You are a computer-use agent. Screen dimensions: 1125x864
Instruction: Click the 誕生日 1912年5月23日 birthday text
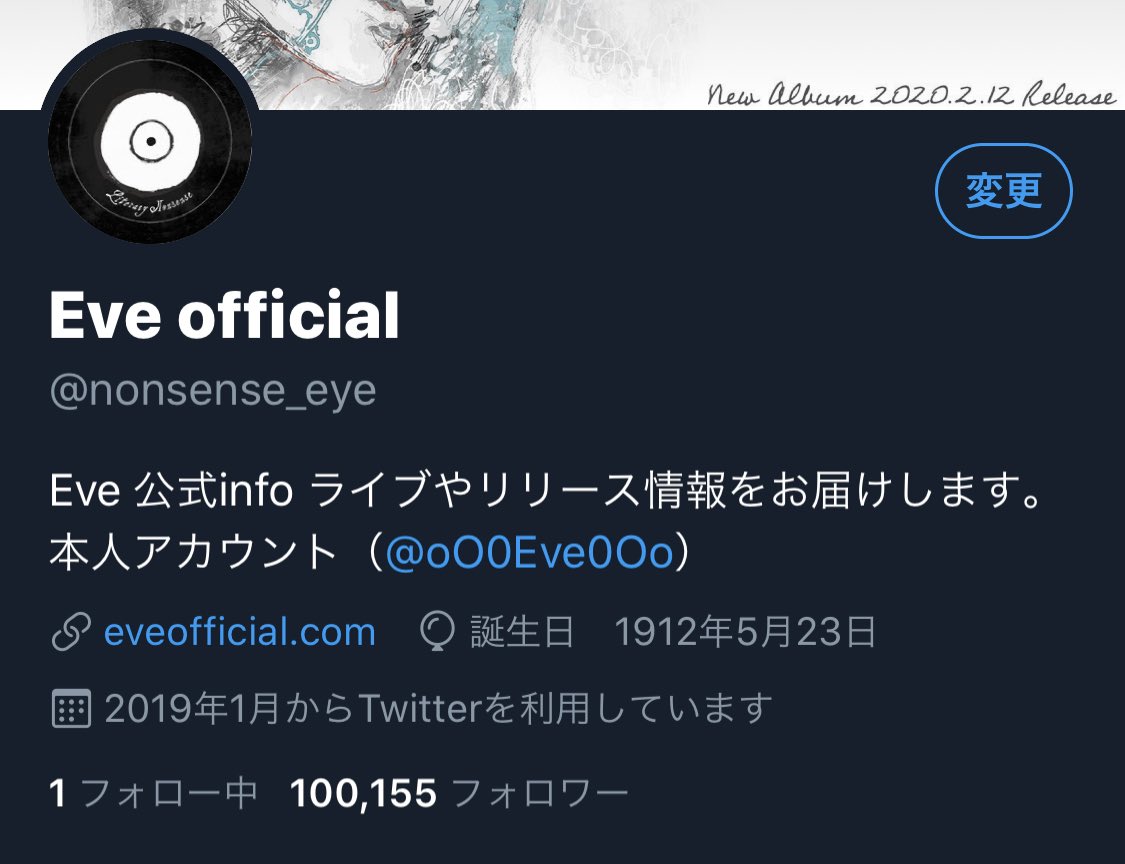(673, 632)
